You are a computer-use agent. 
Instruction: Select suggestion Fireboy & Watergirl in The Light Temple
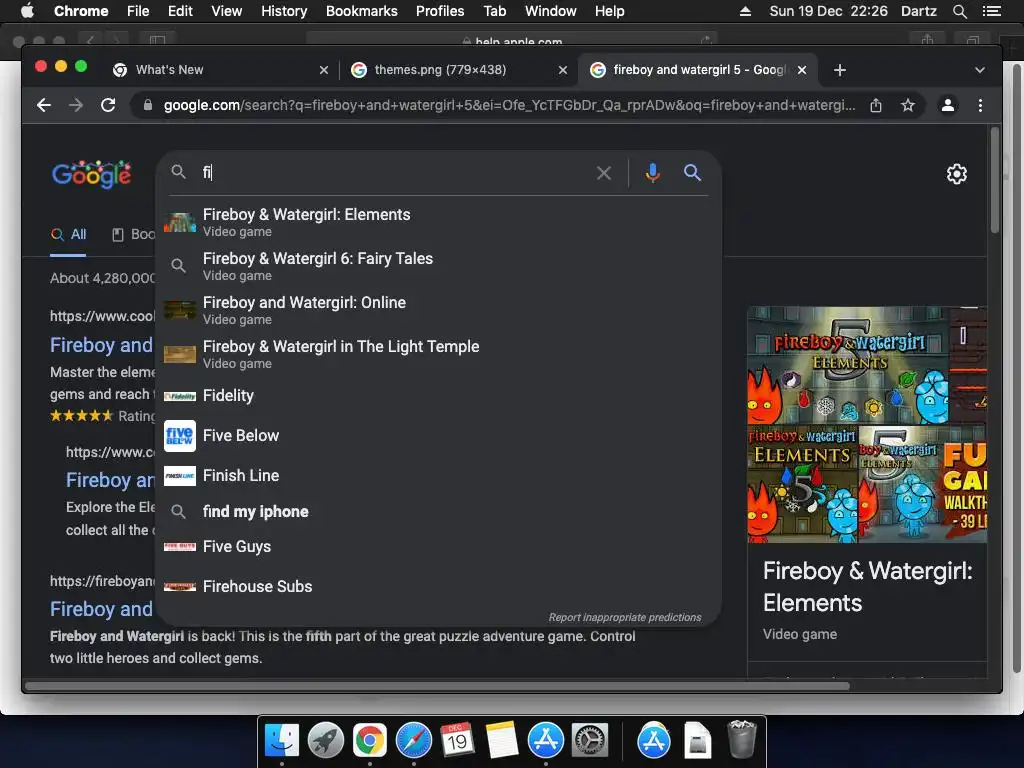tap(438, 354)
